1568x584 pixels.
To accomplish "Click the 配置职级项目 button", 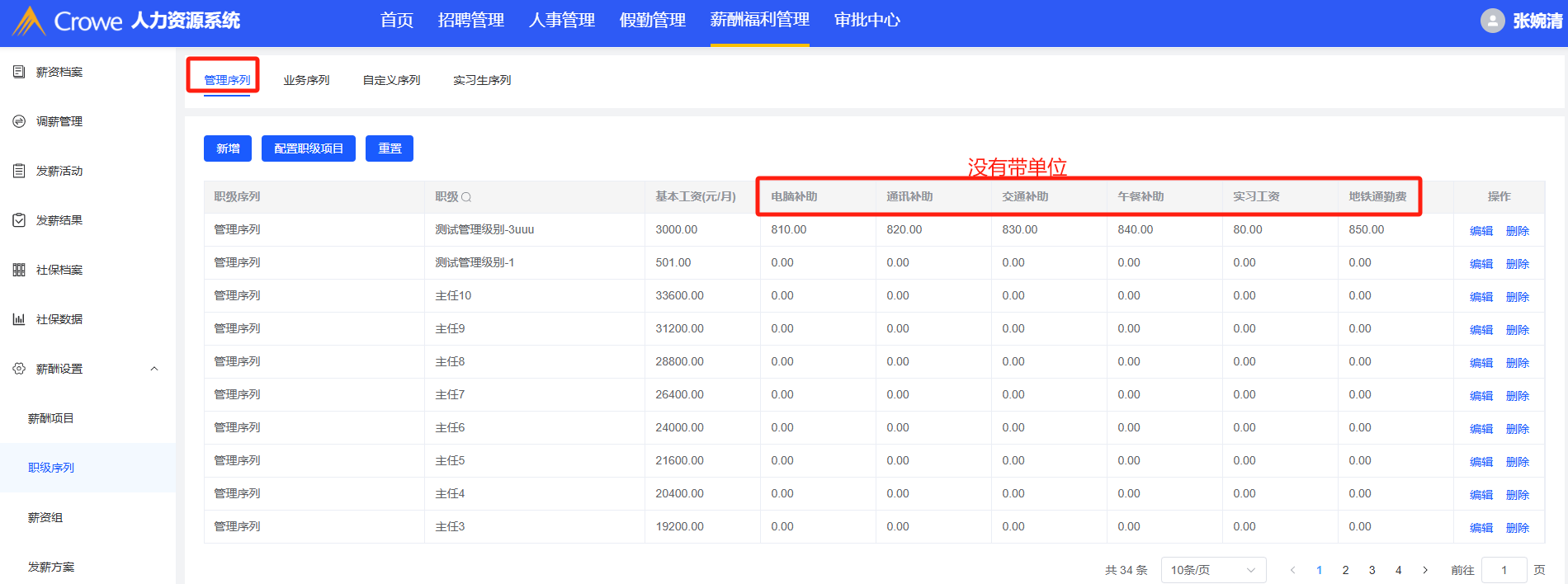I will [308, 148].
